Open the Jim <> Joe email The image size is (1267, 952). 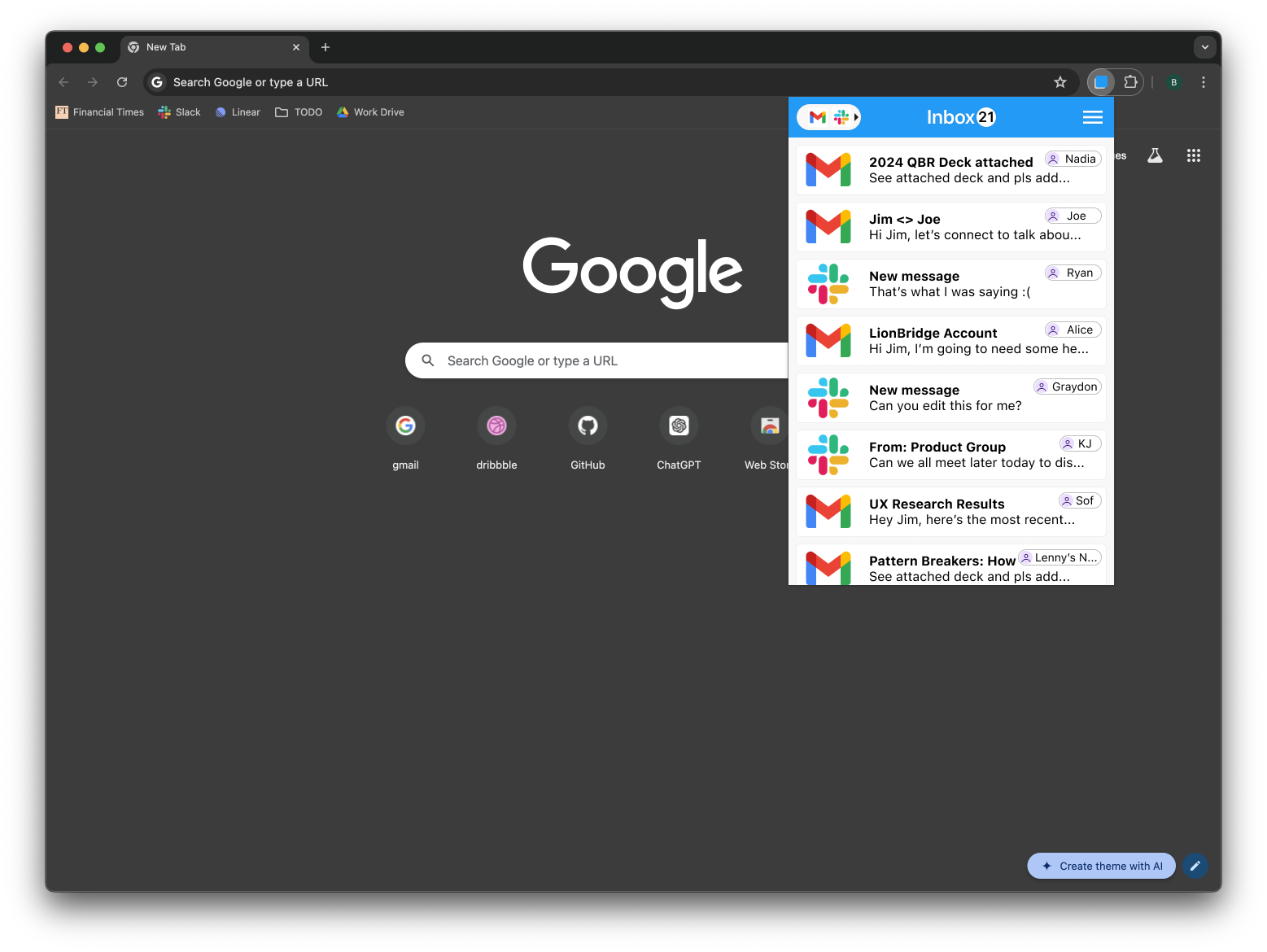pyautogui.click(x=951, y=227)
